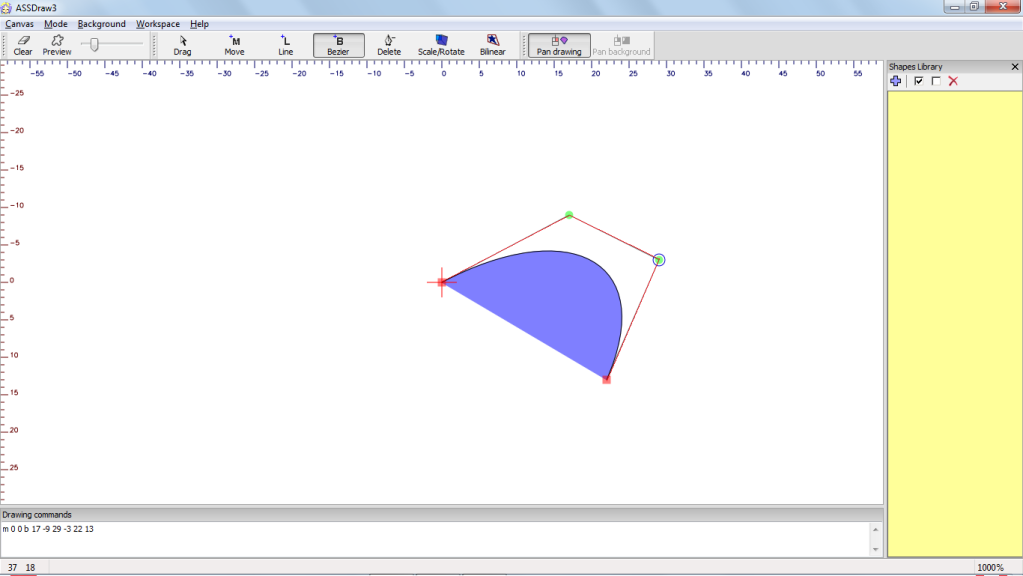
Task: Click the 1000% zoom status value
Action: [990, 568]
